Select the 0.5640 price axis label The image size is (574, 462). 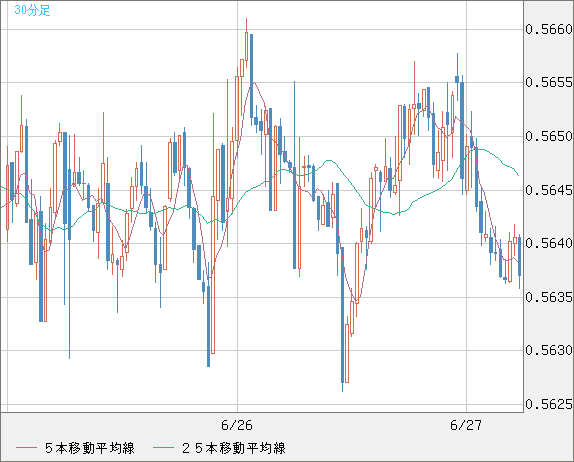click(x=549, y=243)
